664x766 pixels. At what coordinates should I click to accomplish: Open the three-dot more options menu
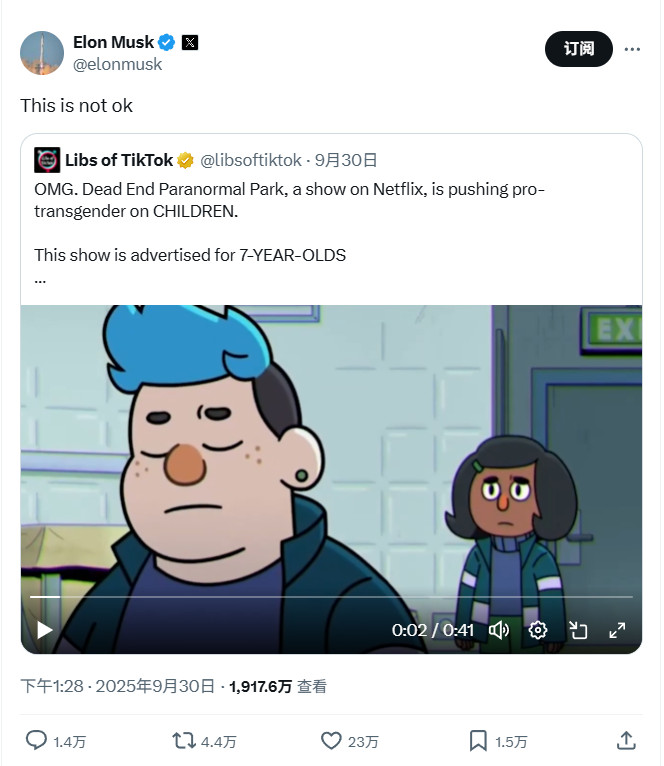pyautogui.click(x=632, y=49)
